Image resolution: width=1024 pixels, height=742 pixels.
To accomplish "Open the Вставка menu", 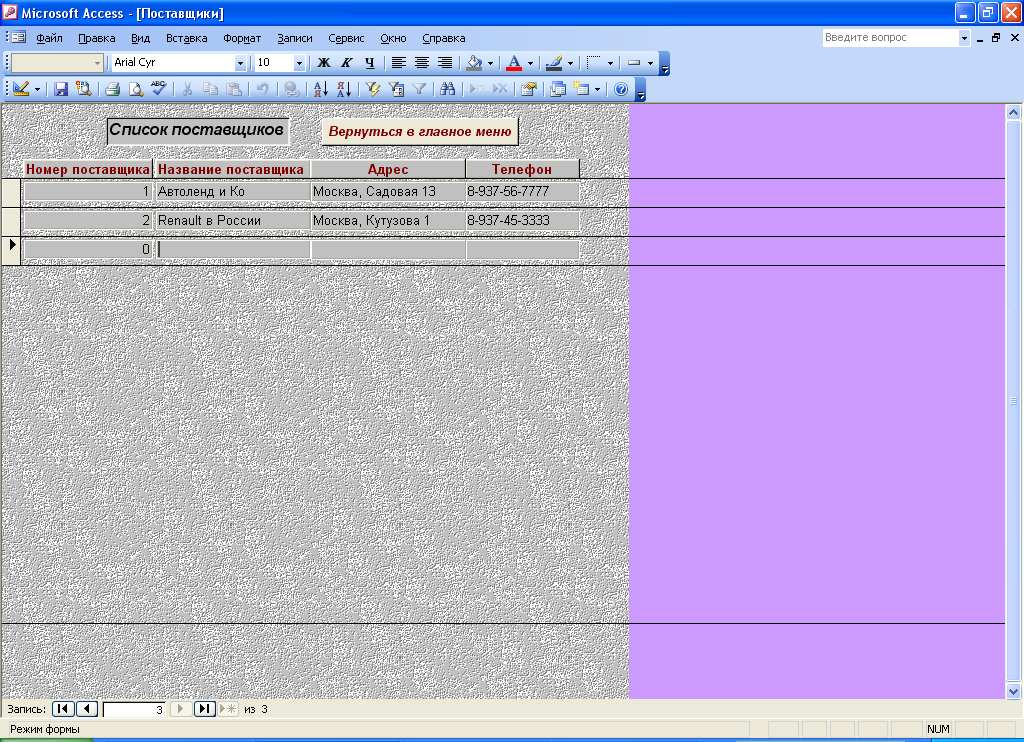I will pos(187,38).
